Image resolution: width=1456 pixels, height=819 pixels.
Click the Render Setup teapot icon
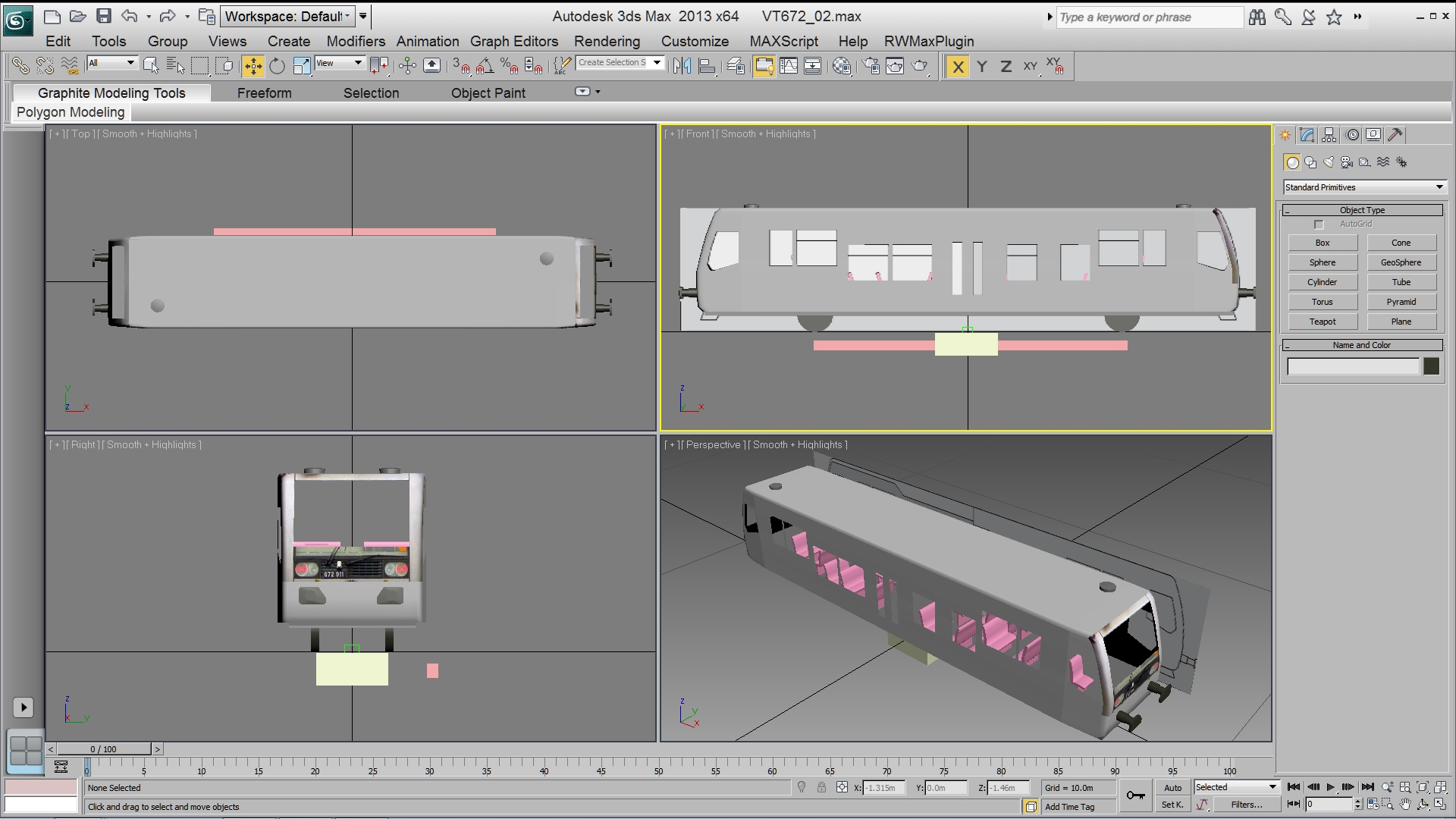[x=871, y=67]
